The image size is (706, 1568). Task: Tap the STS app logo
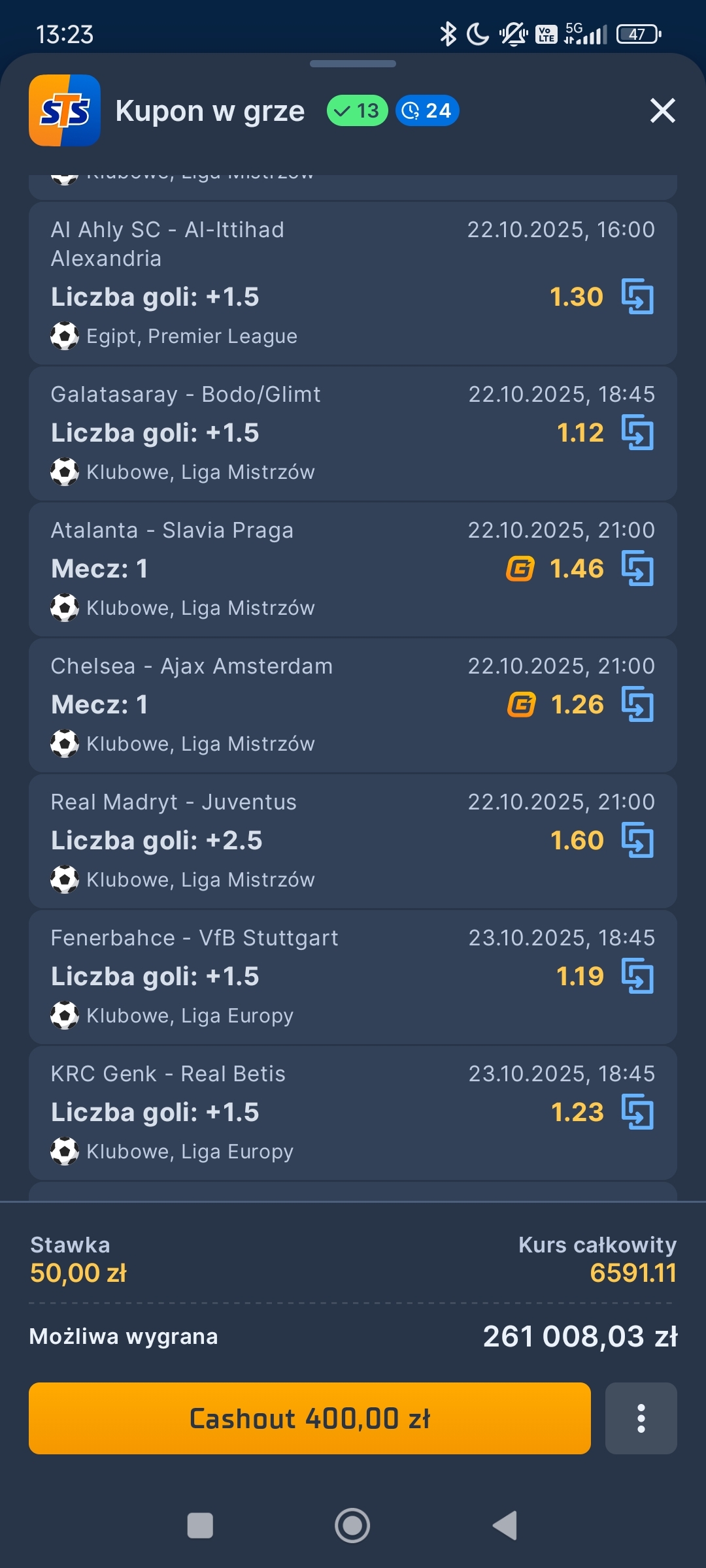point(65,110)
